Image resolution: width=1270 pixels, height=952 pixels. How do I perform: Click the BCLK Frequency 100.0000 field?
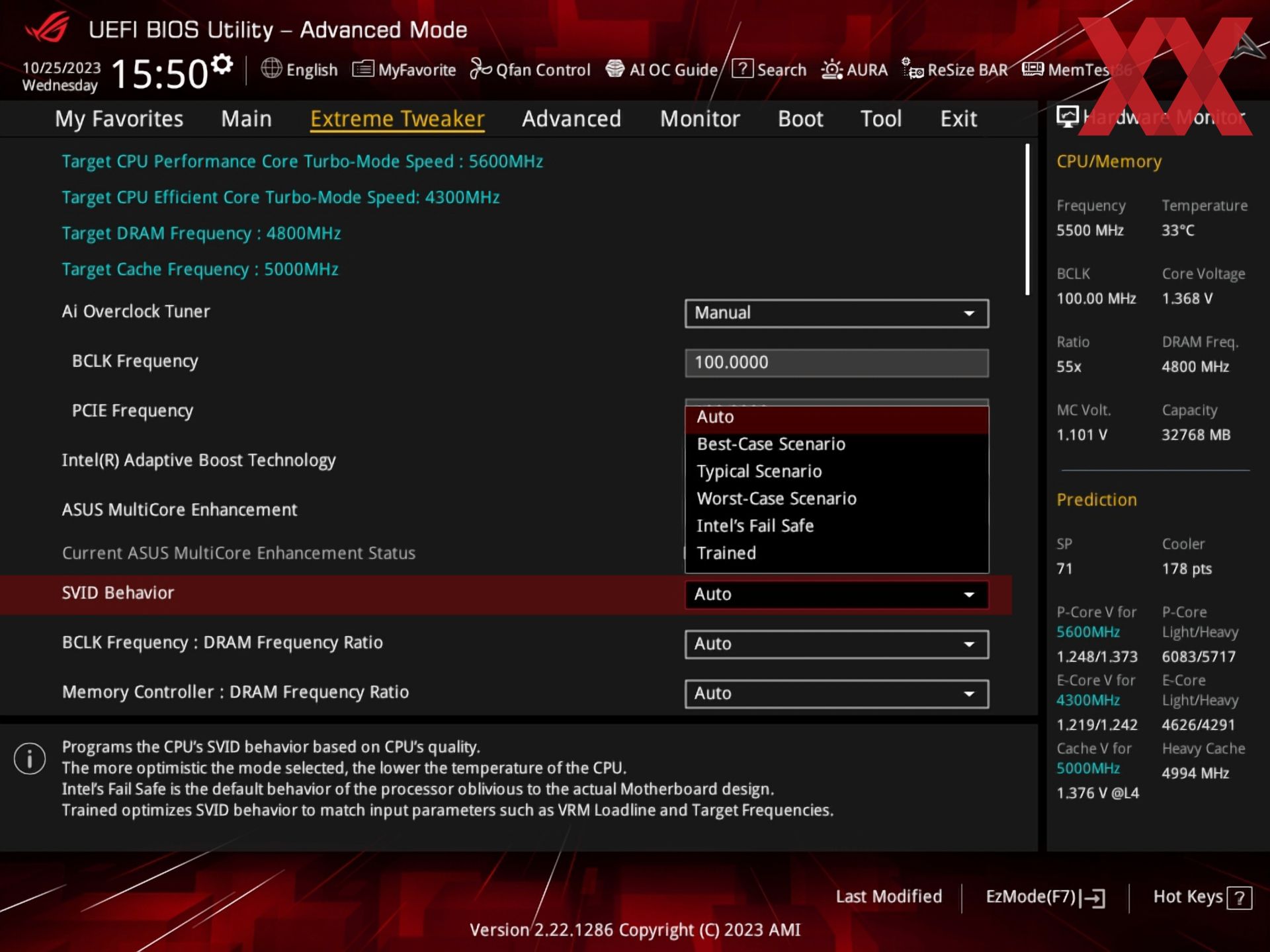coord(837,363)
